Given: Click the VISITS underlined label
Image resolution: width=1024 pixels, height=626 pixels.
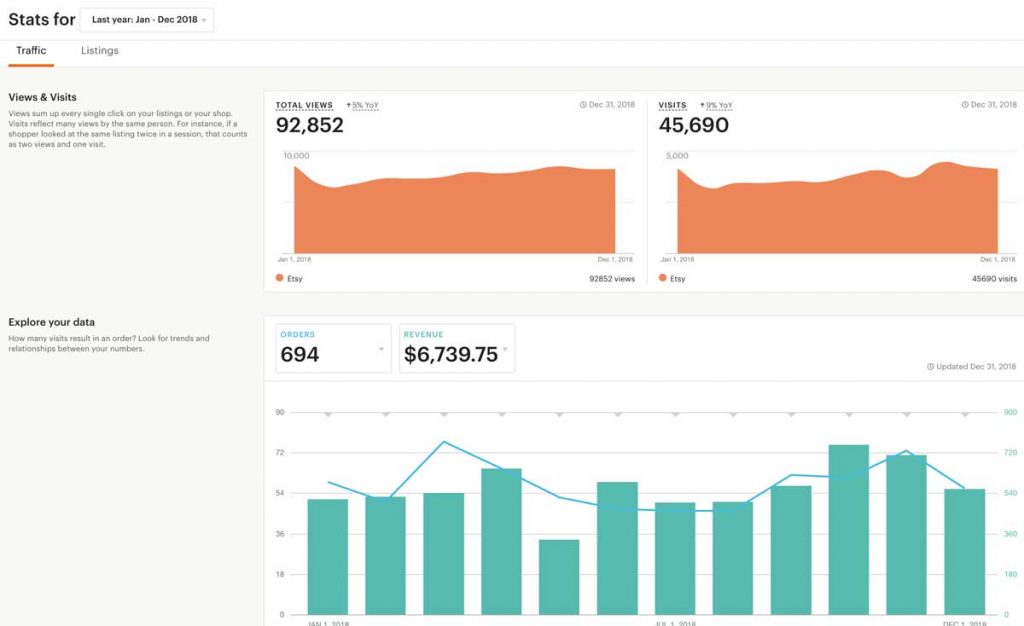Looking at the screenshot, I should pyautogui.click(x=672, y=105).
